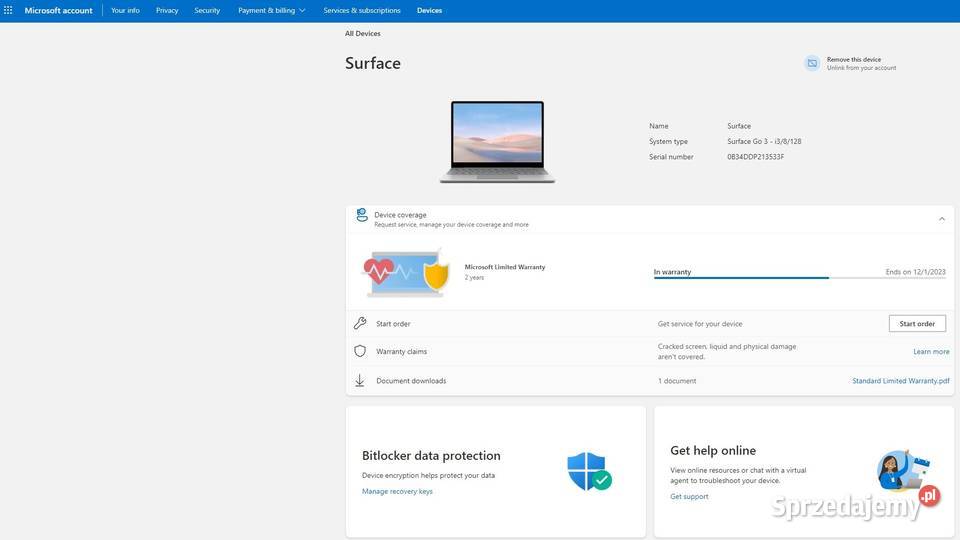The height and width of the screenshot is (540, 960).
Task: Click the Surface page heading
Action: (x=373, y=63)
